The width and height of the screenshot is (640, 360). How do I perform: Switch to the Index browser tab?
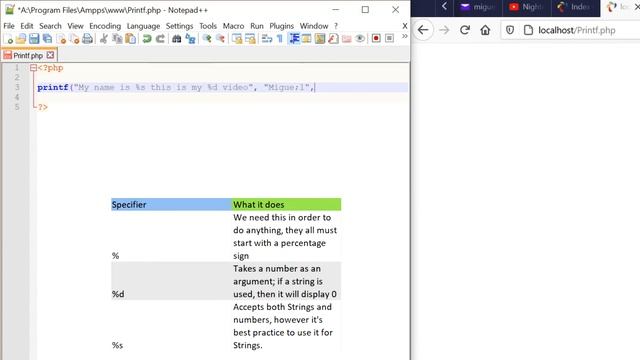(x=575, y=7)
